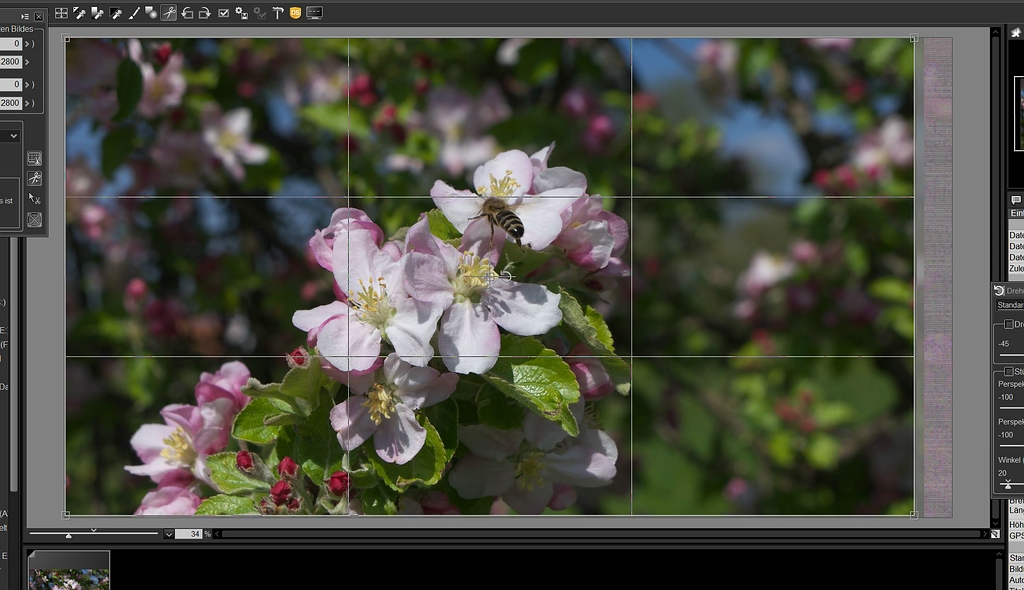Image resolution: width=1024 pixels, height=590 pixels.
Task: Toggle the checkbox above the Perspektive slider
Action: tap(1008, 372)
